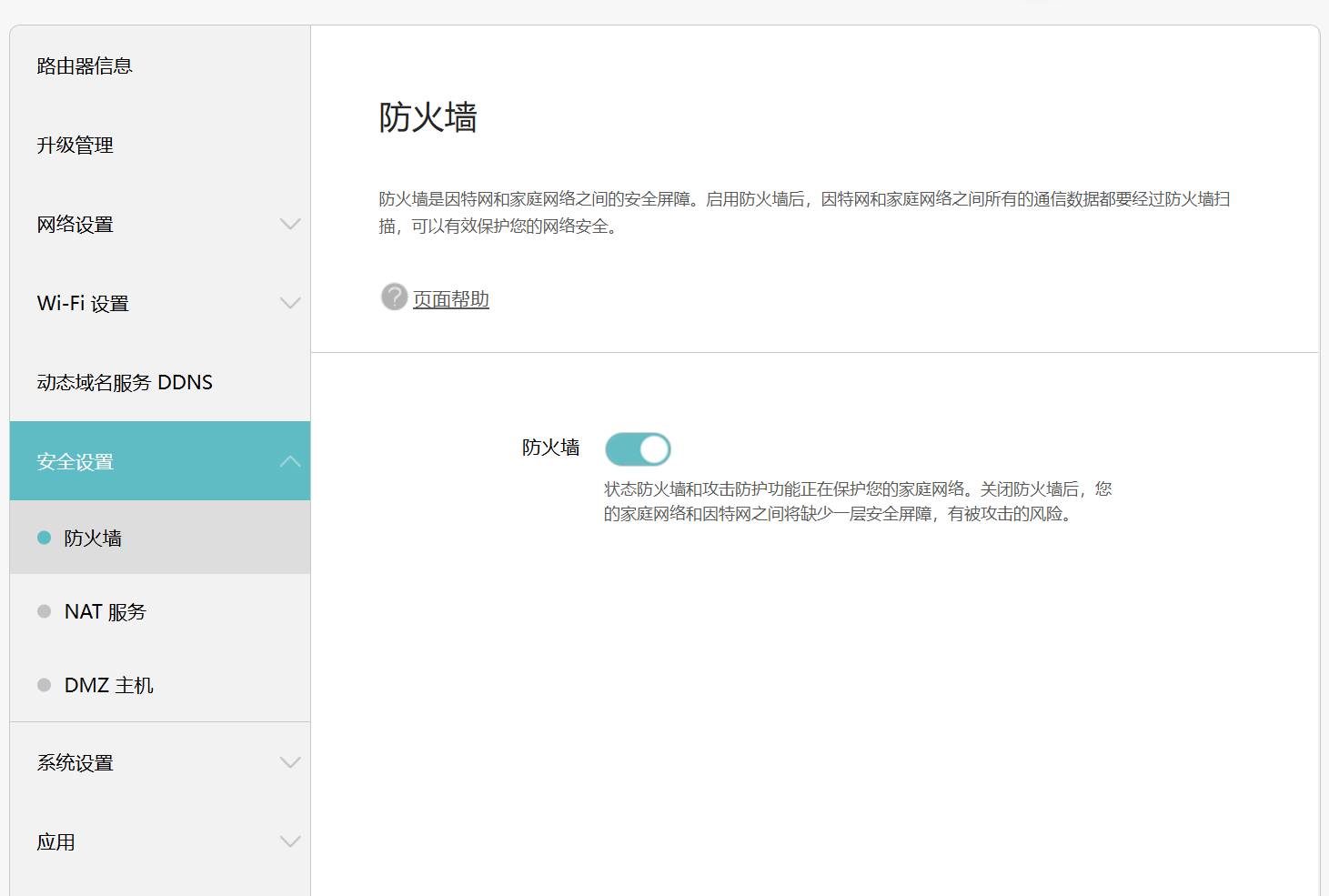
Task: Select the DMZ 主机 submenu entry
Action: (x=160, y=685)
